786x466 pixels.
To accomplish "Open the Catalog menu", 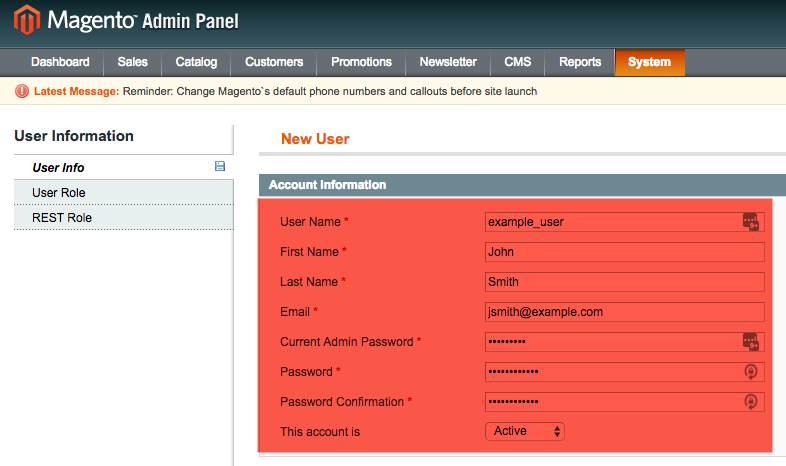I will point(196,62).
